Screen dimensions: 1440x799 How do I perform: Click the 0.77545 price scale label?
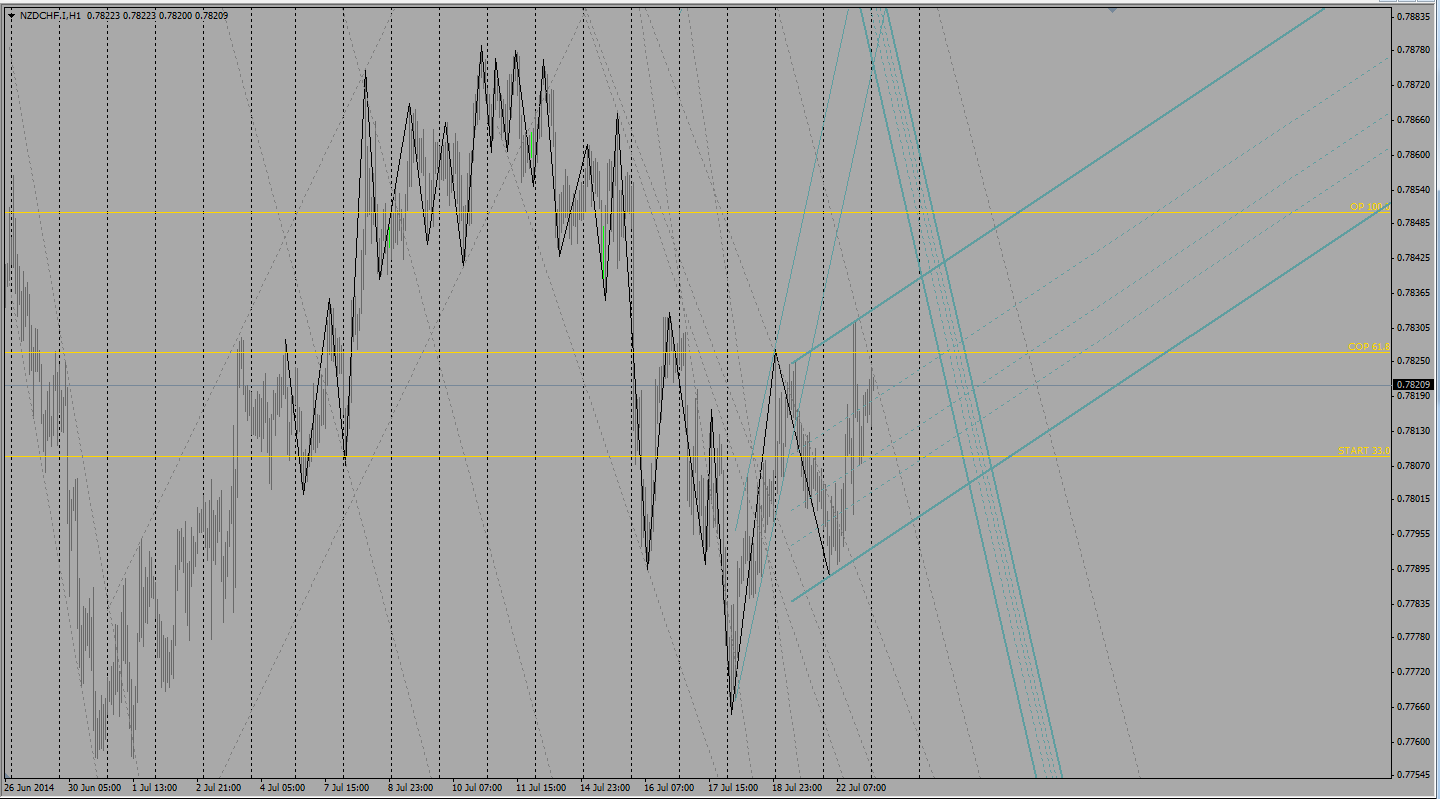point(1413,775)
